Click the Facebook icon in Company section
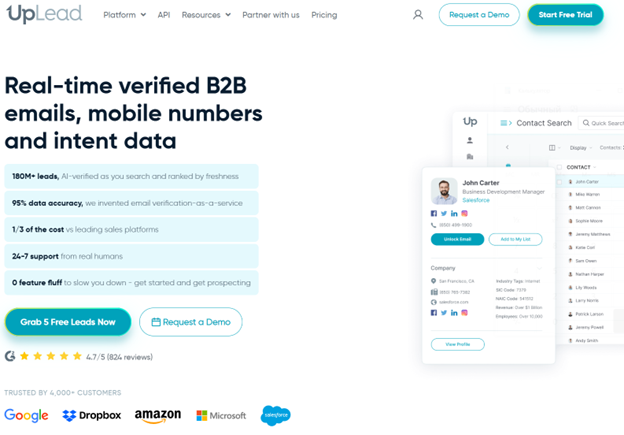The height and width of the screenshot is (435, 624). pos(434,313)
